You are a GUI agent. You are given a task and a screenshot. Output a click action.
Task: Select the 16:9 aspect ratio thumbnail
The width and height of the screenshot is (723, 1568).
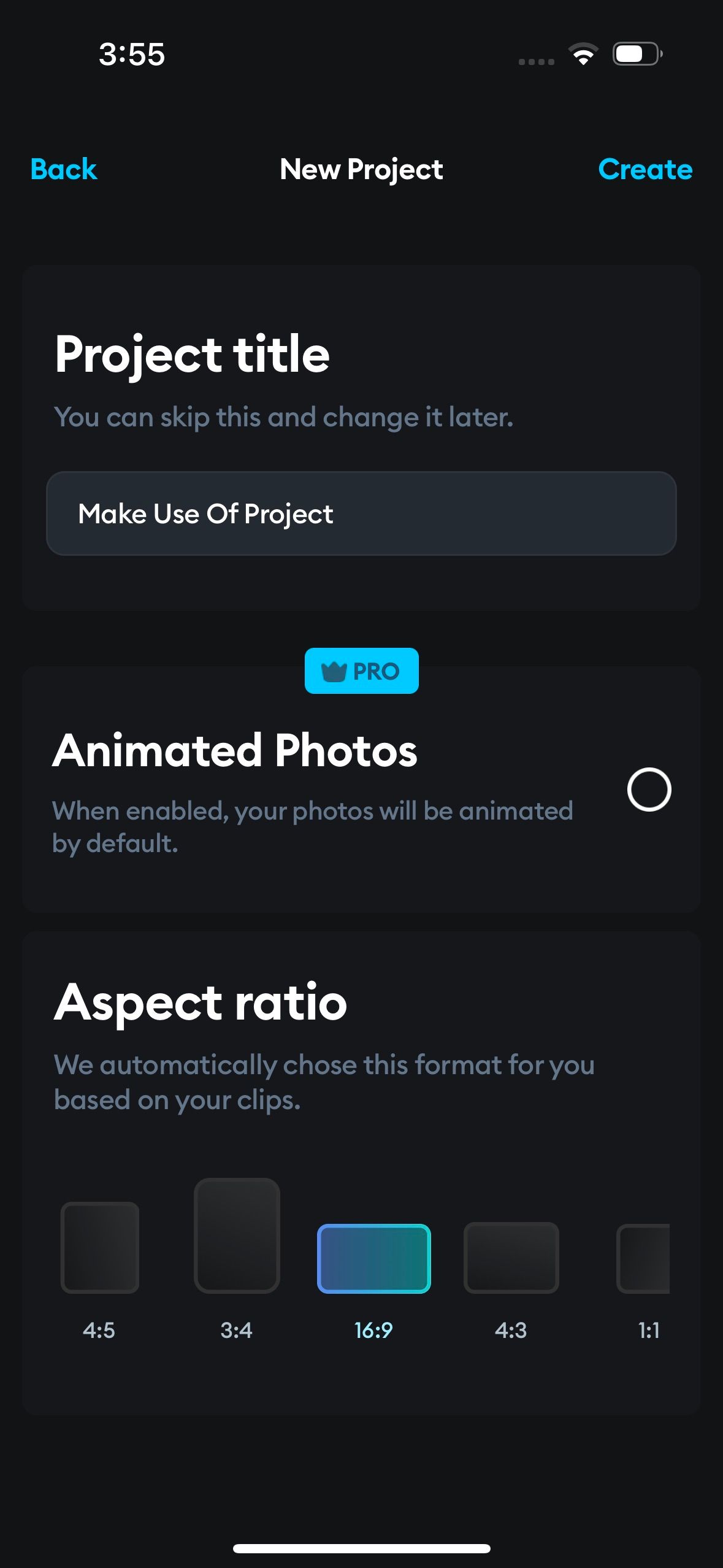(x=374, y=1256)
